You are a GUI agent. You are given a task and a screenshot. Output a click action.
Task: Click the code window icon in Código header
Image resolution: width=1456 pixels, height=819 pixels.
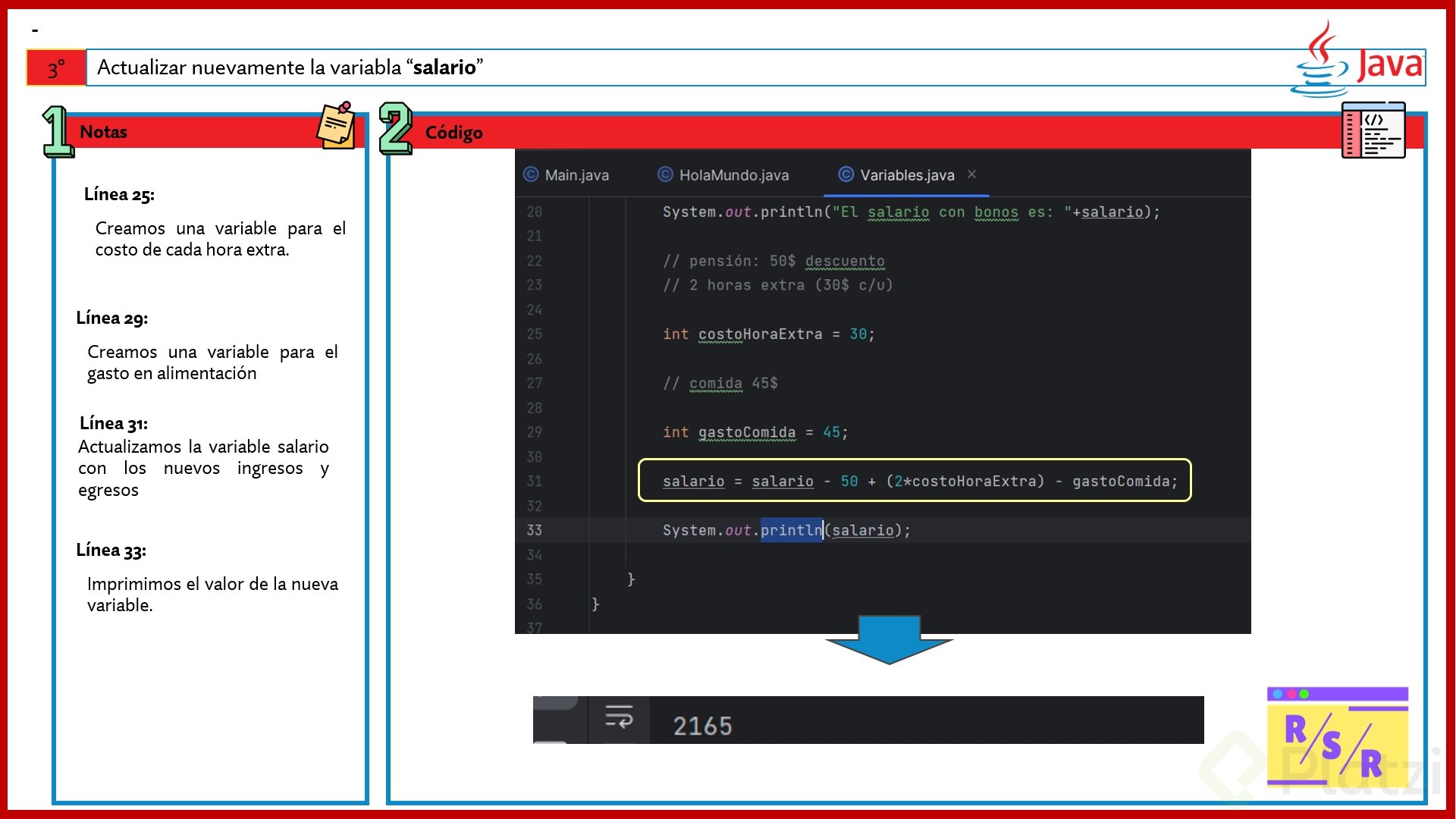[x=1373, y=130]
